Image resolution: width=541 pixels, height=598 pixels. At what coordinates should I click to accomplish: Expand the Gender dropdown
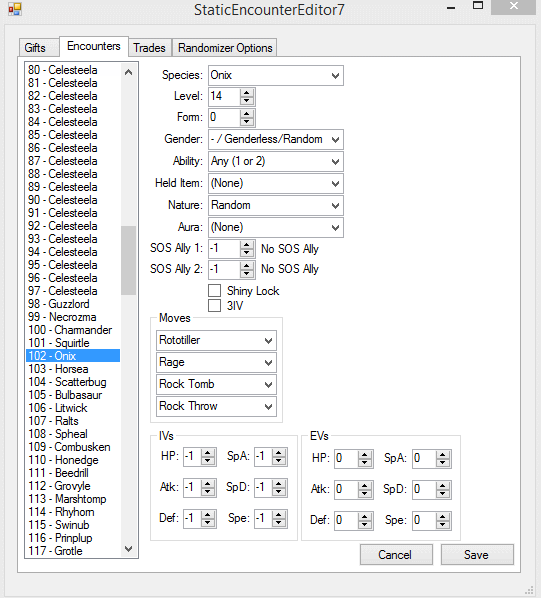[x=276, y=139]
